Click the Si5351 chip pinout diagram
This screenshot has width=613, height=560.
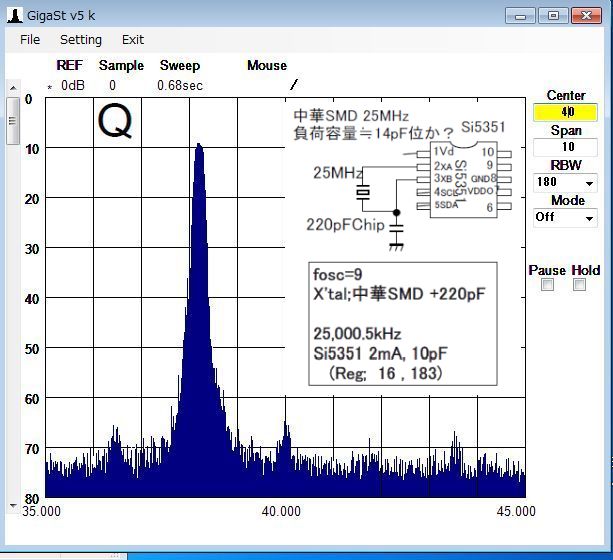pos(464,179)
